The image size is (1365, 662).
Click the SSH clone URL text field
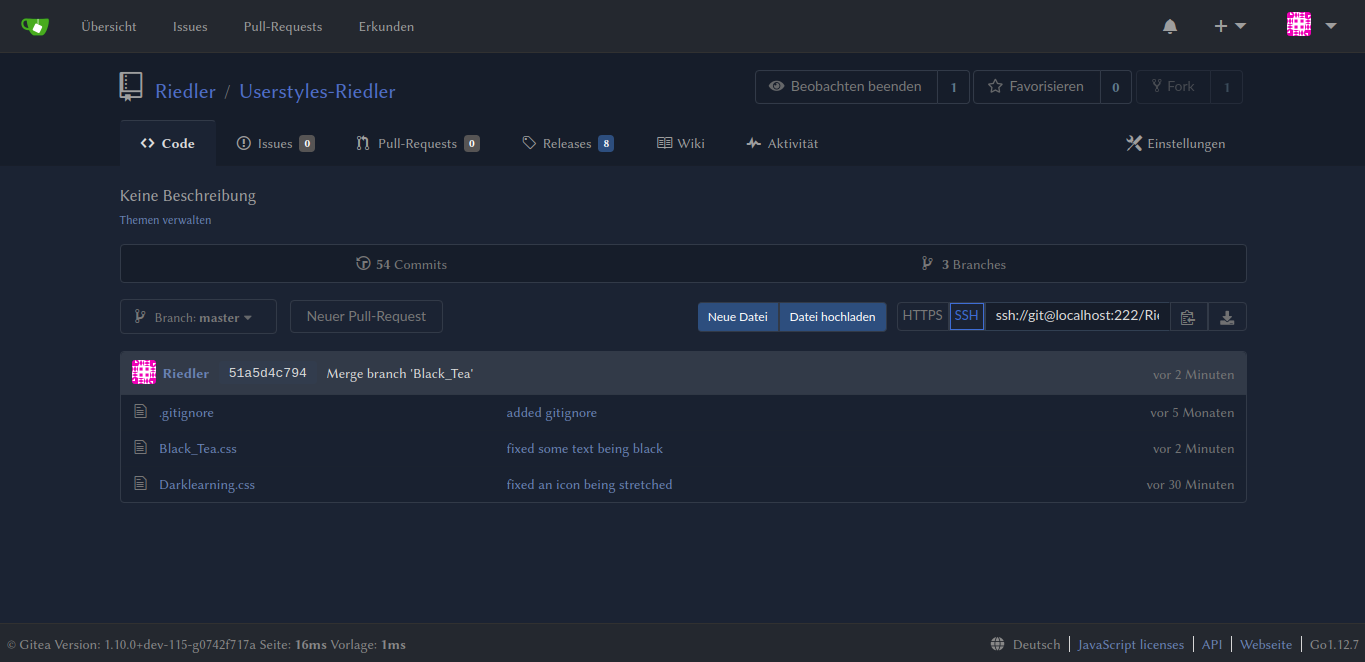click(x=1076, y=317)
